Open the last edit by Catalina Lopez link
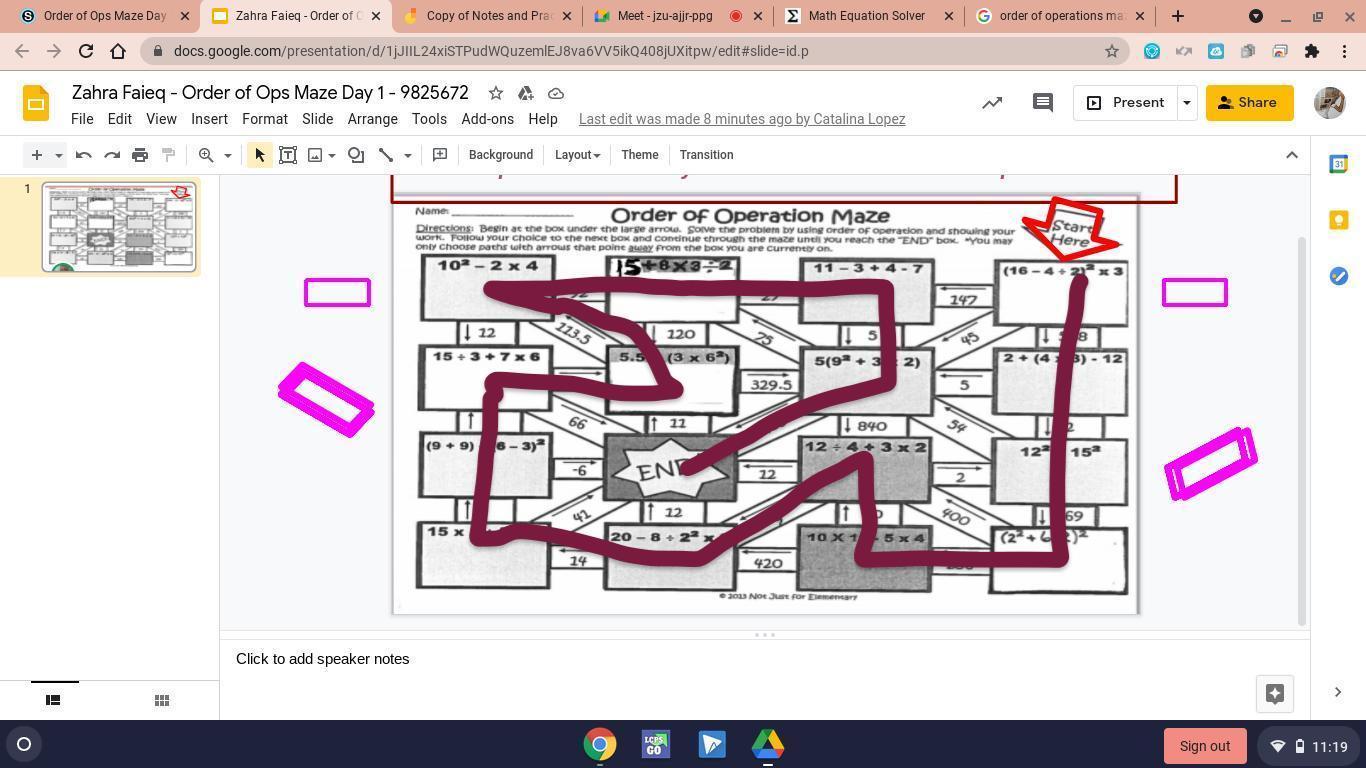1366x768 pixels. coord(742,119)
